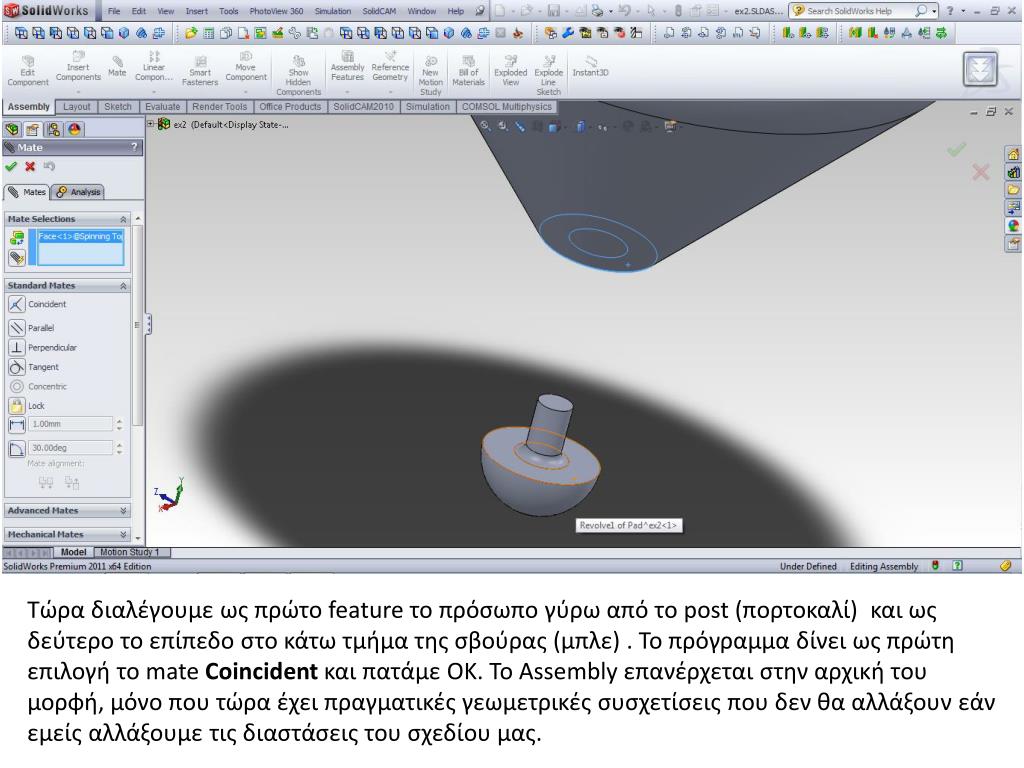Expand the ex2 assembly tree node
1024x768 pixels.
151,123
